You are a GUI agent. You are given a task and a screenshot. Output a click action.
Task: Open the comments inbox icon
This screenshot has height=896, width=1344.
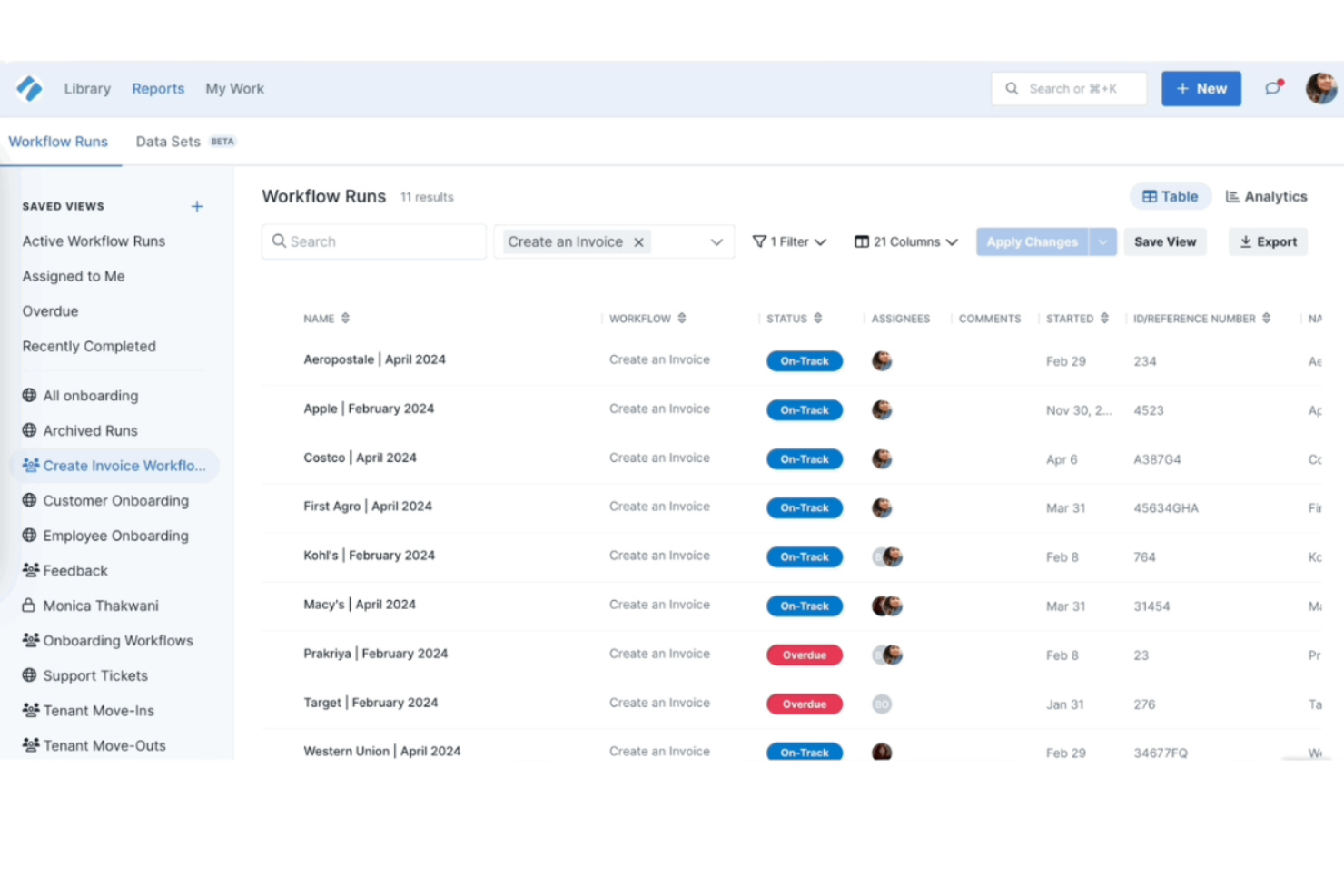tap(1273, 88)
